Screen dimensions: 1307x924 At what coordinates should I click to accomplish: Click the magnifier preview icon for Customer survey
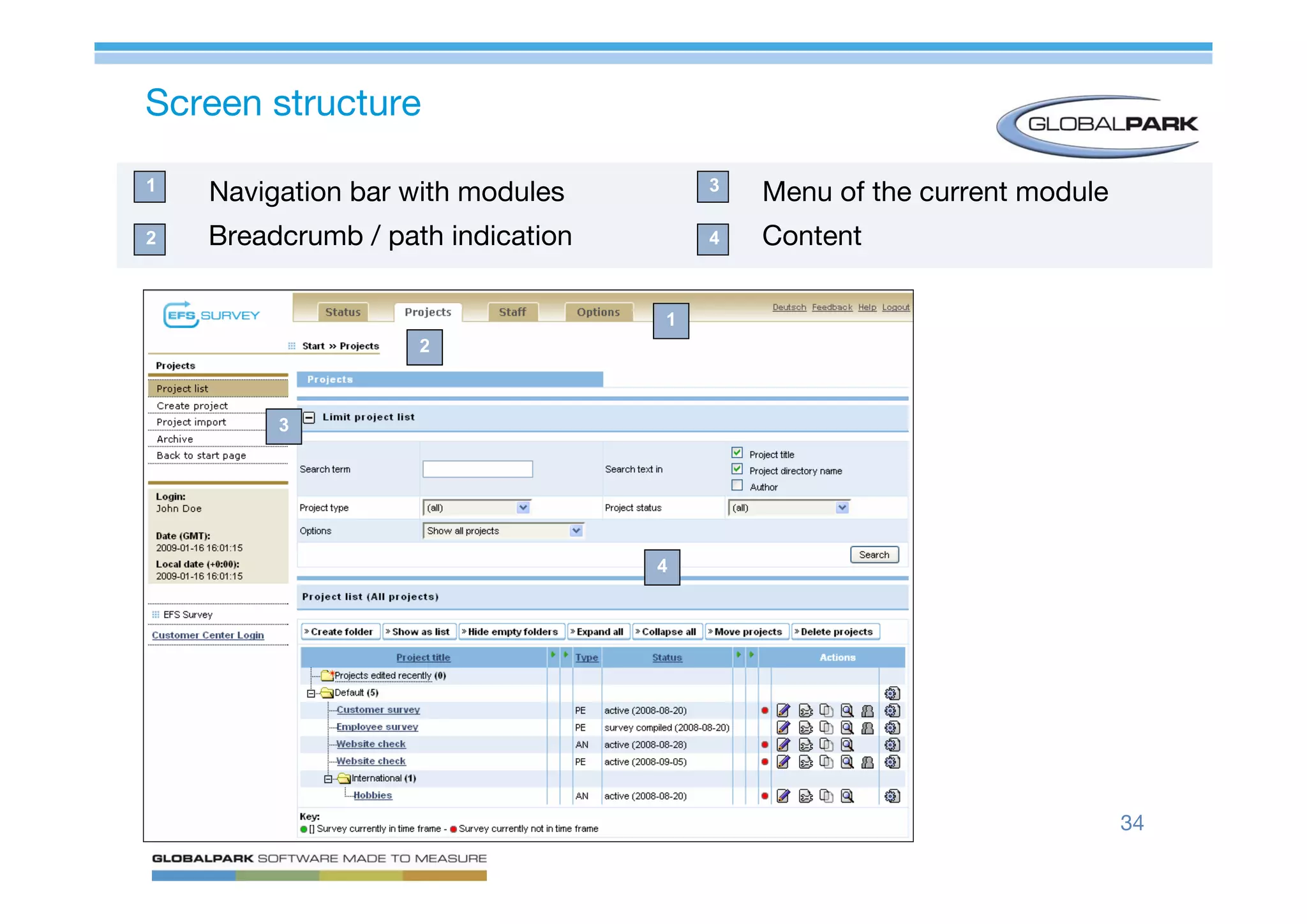pos(847,710)
